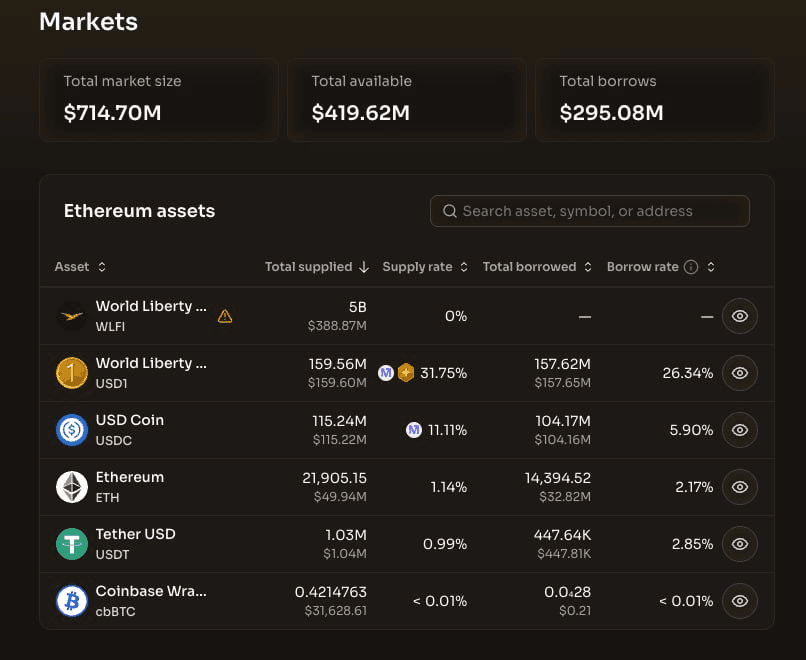806x660 pixels.
Task: Click the WLFI yellow warning triangle
Action: (x=225, y=316)
